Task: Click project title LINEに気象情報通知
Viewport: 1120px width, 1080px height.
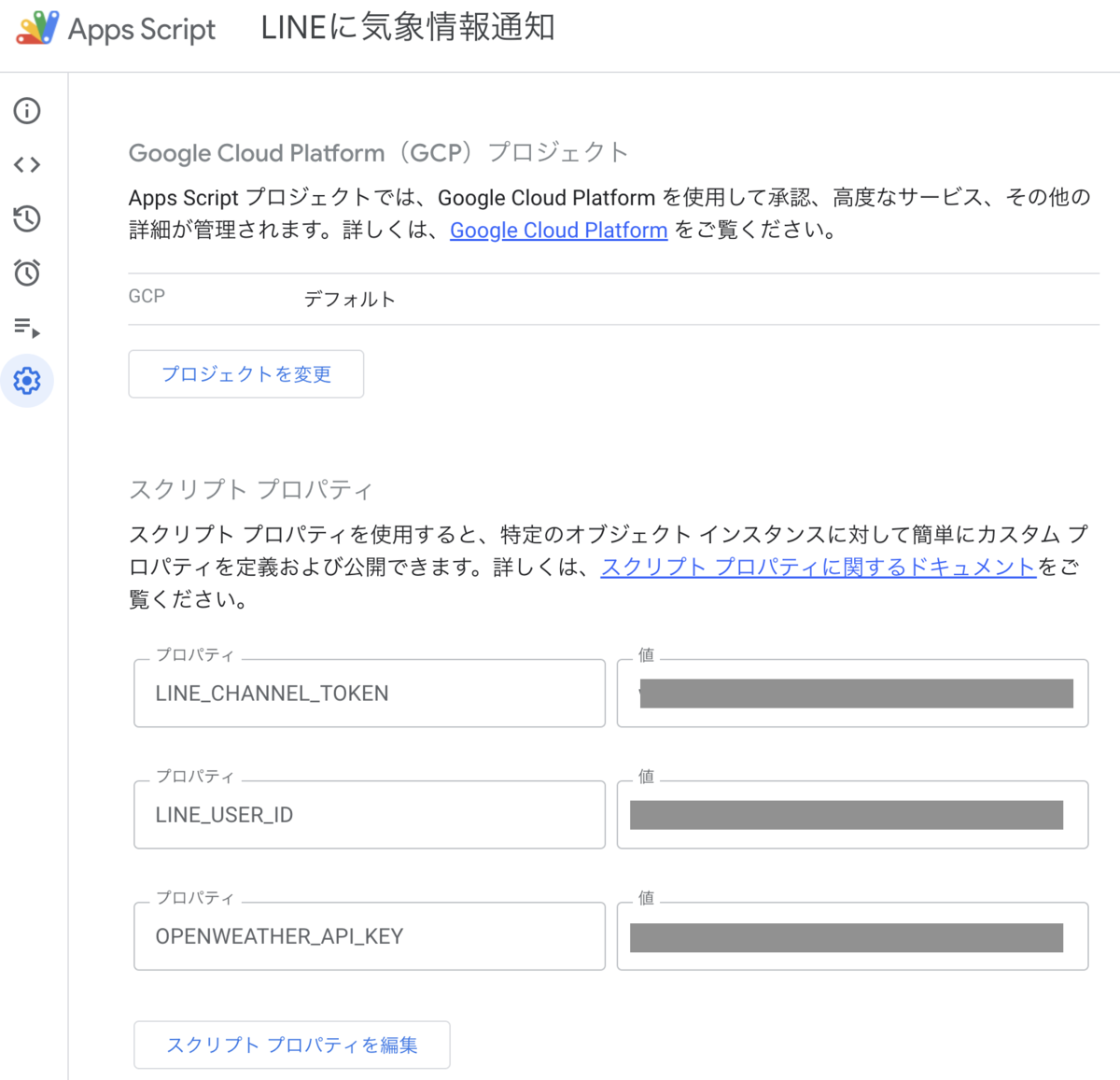Action: [408, 28]
